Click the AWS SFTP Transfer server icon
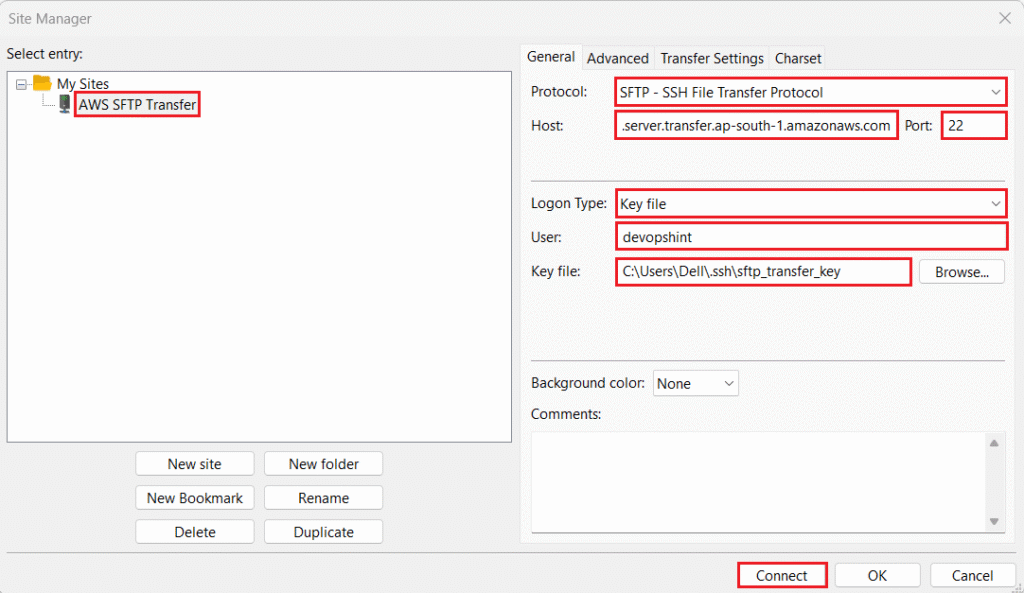 [63, 103]
